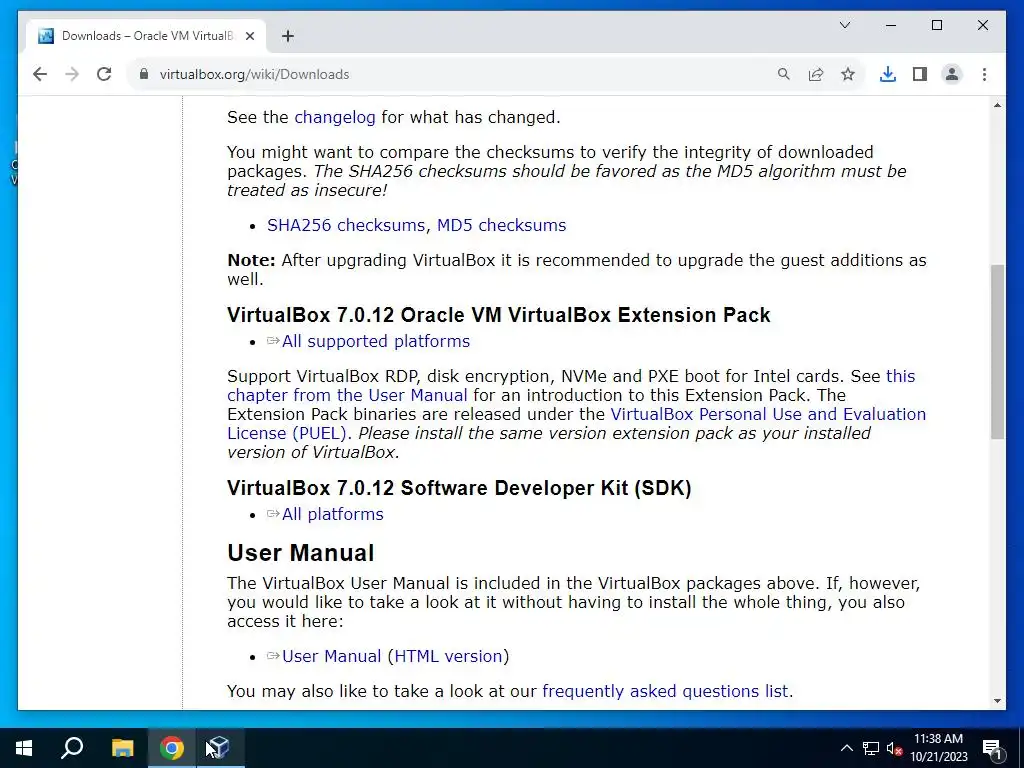This screenshot has width=1024, height=768.
Task: Click the vertical scrollbar thumb
Action: pyautogui.click(x=997, y=351)
